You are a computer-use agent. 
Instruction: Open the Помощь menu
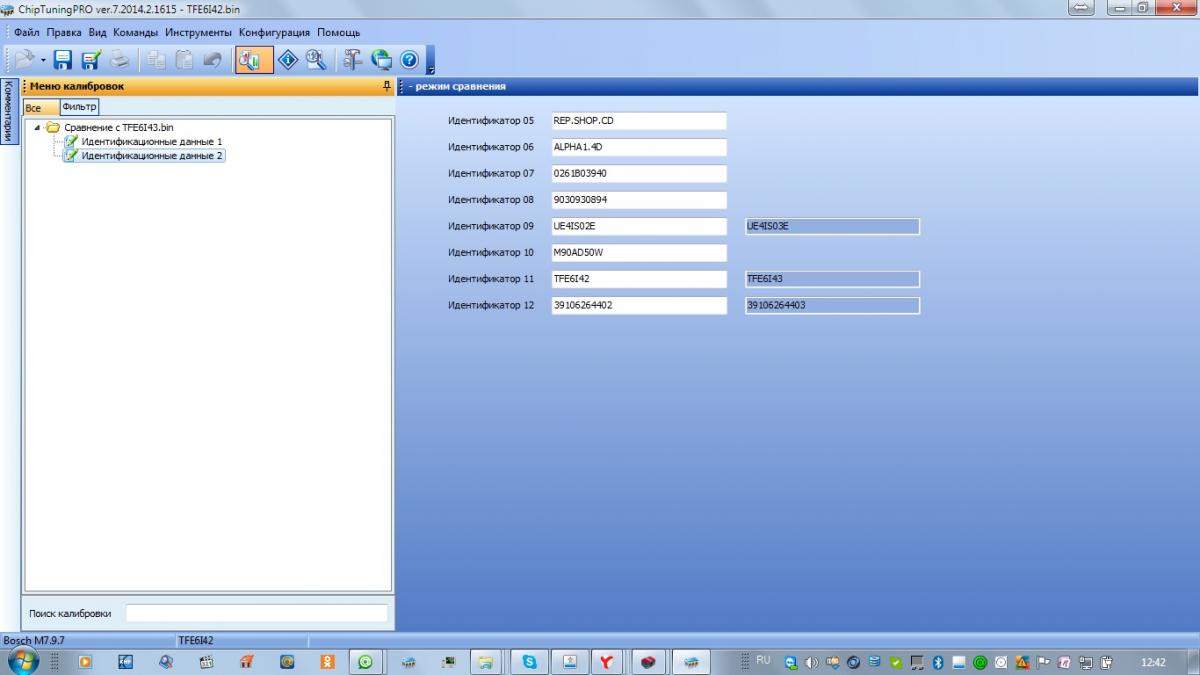point(338,32)
